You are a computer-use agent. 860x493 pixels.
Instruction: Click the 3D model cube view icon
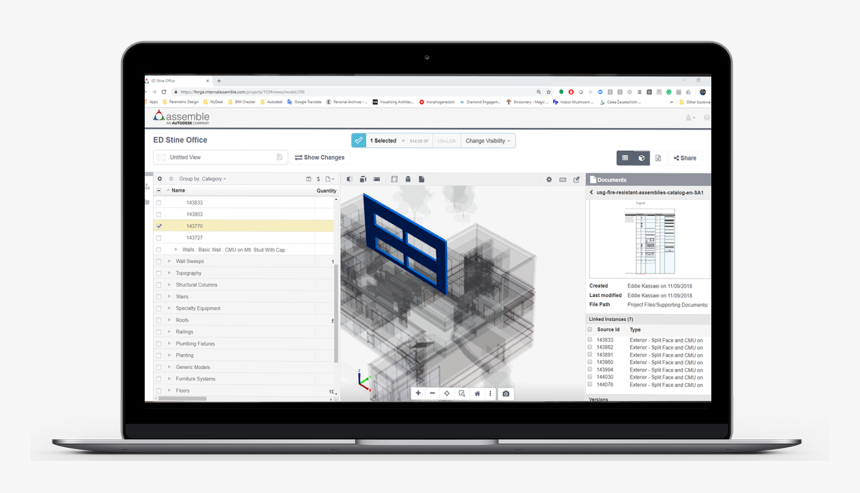coord(642,158)
